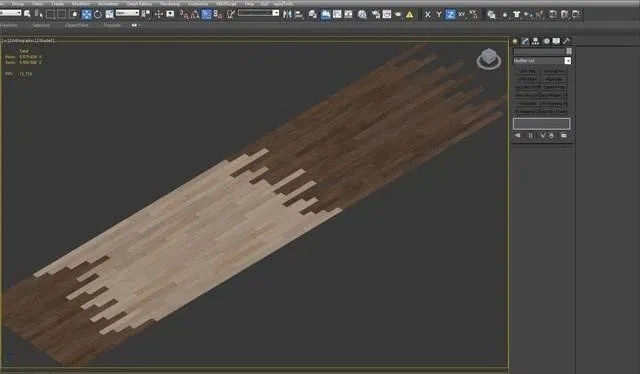Click the Modifier List arrow button
Viewport: 640px width, 374px height.
(x=568, y=61)
